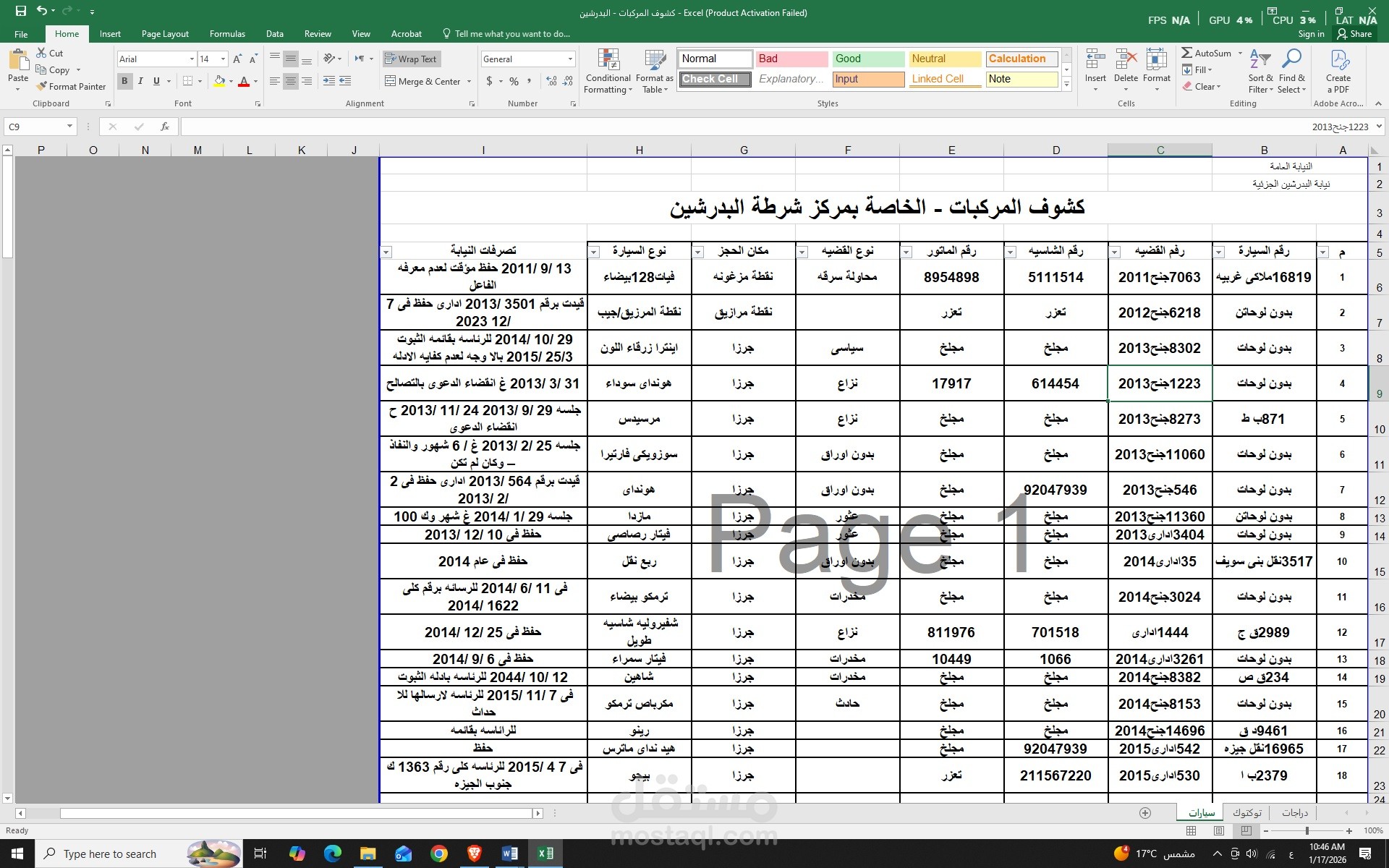Toggle center horizontal alignment
Screen dimensions: 1389x868
(x=291, y=81)
